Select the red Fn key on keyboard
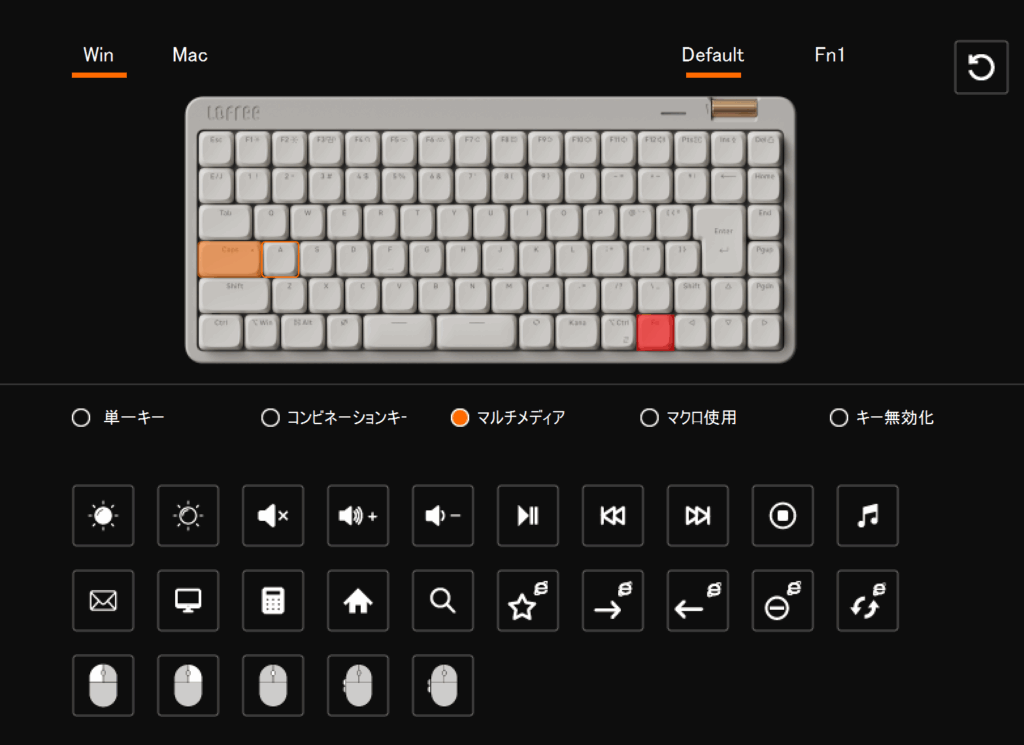This screenshot has height=745, width=1024. 655,332
